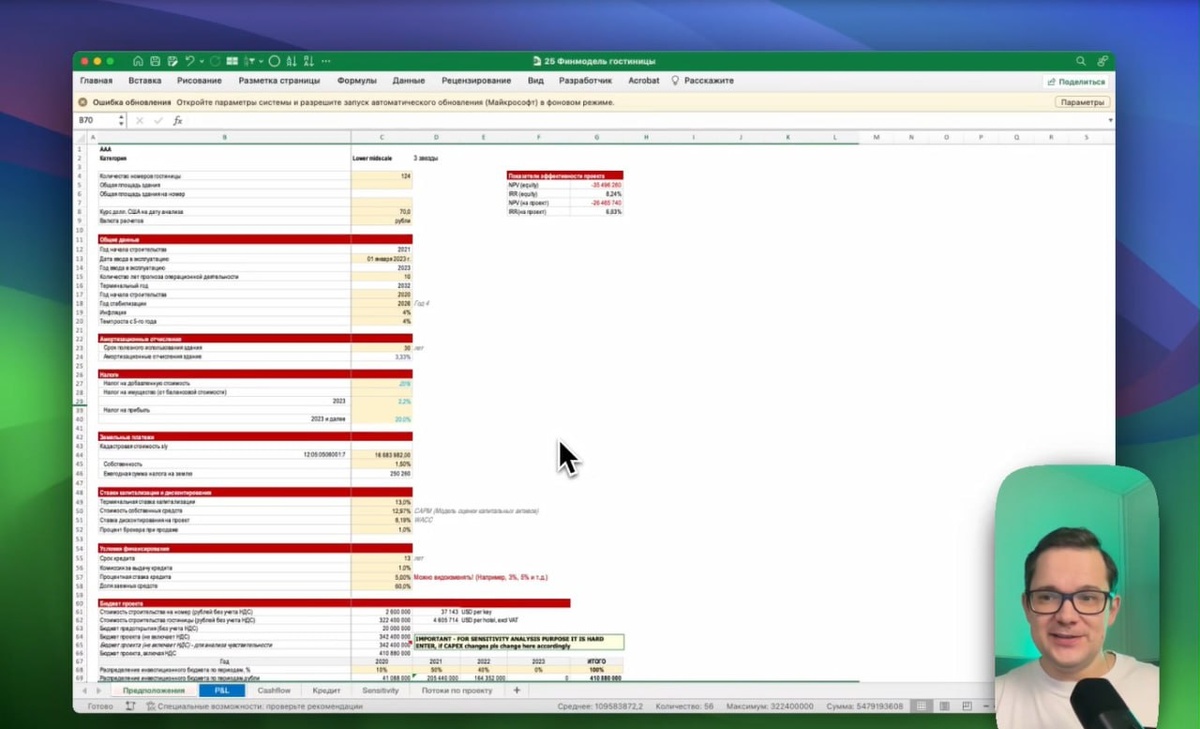Click the filter funnel icon
The image size is (1200, 729).
tap(249, 61)
